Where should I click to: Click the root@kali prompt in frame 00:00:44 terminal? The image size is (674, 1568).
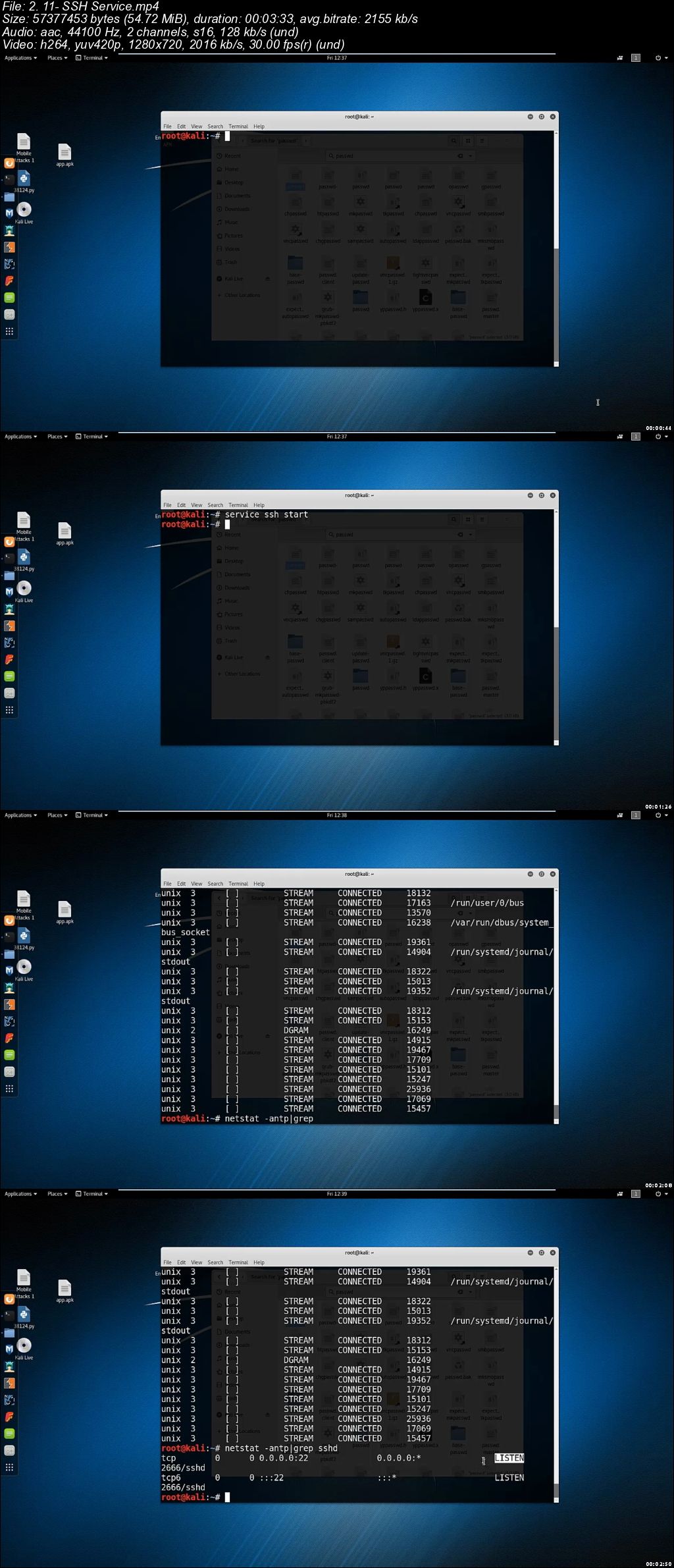[190, 136]
